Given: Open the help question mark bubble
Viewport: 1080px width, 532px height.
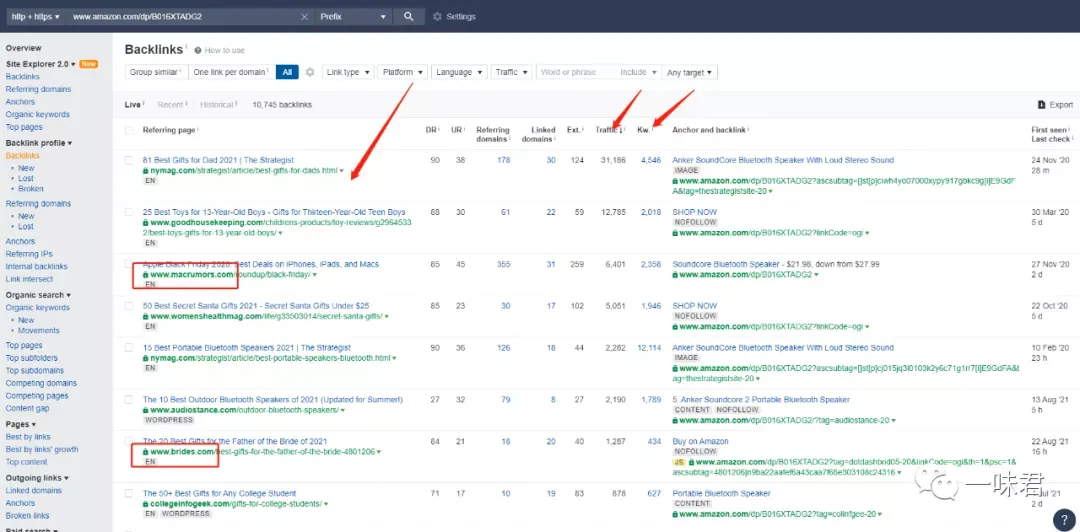Looking at the screenshot, I should tap(1064, 520).
